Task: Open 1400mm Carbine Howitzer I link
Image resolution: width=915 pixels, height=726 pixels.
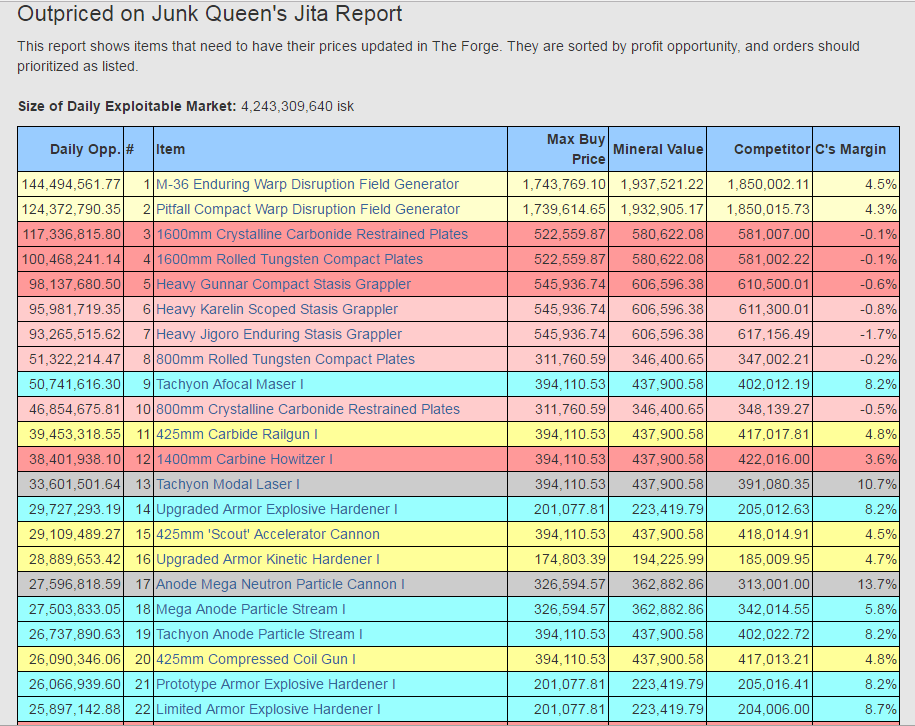Action: coord(244,460)
